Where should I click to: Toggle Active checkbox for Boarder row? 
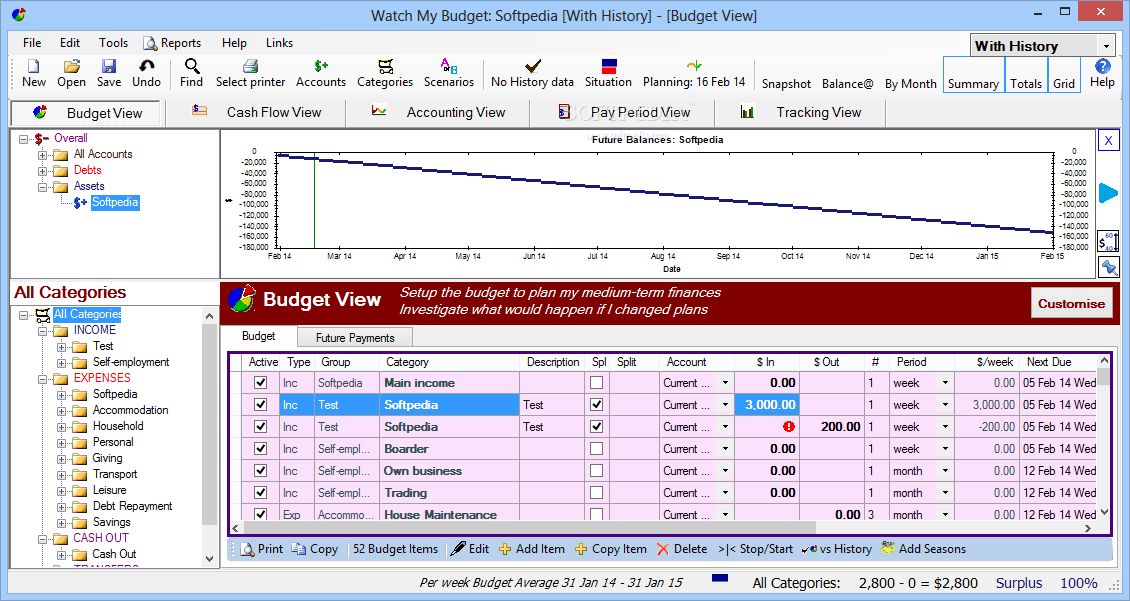pyautogui.click(x=261, y=449)
